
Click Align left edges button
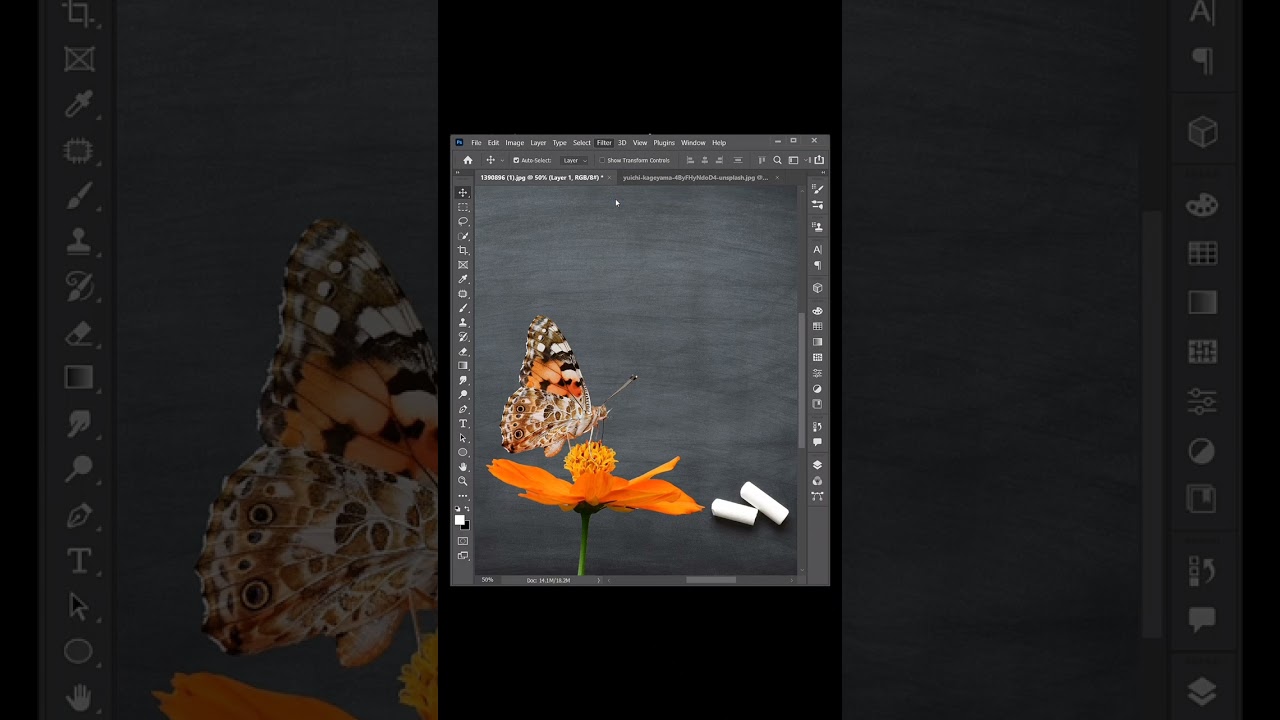coord(690,160)
